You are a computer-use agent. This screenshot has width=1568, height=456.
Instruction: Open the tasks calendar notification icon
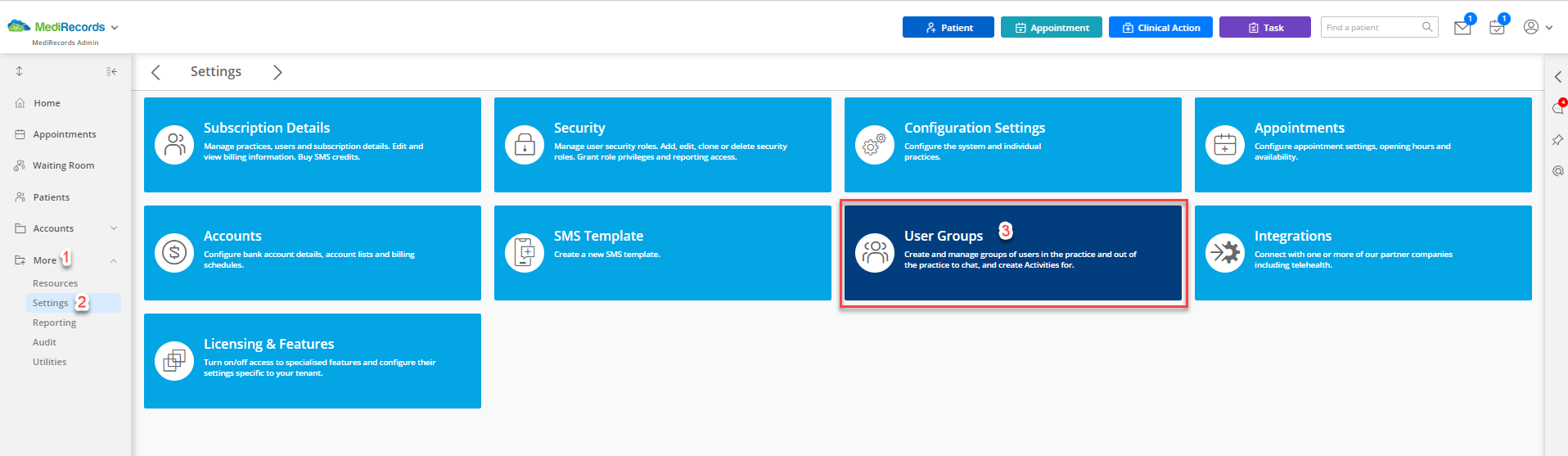pos(1497,28)
